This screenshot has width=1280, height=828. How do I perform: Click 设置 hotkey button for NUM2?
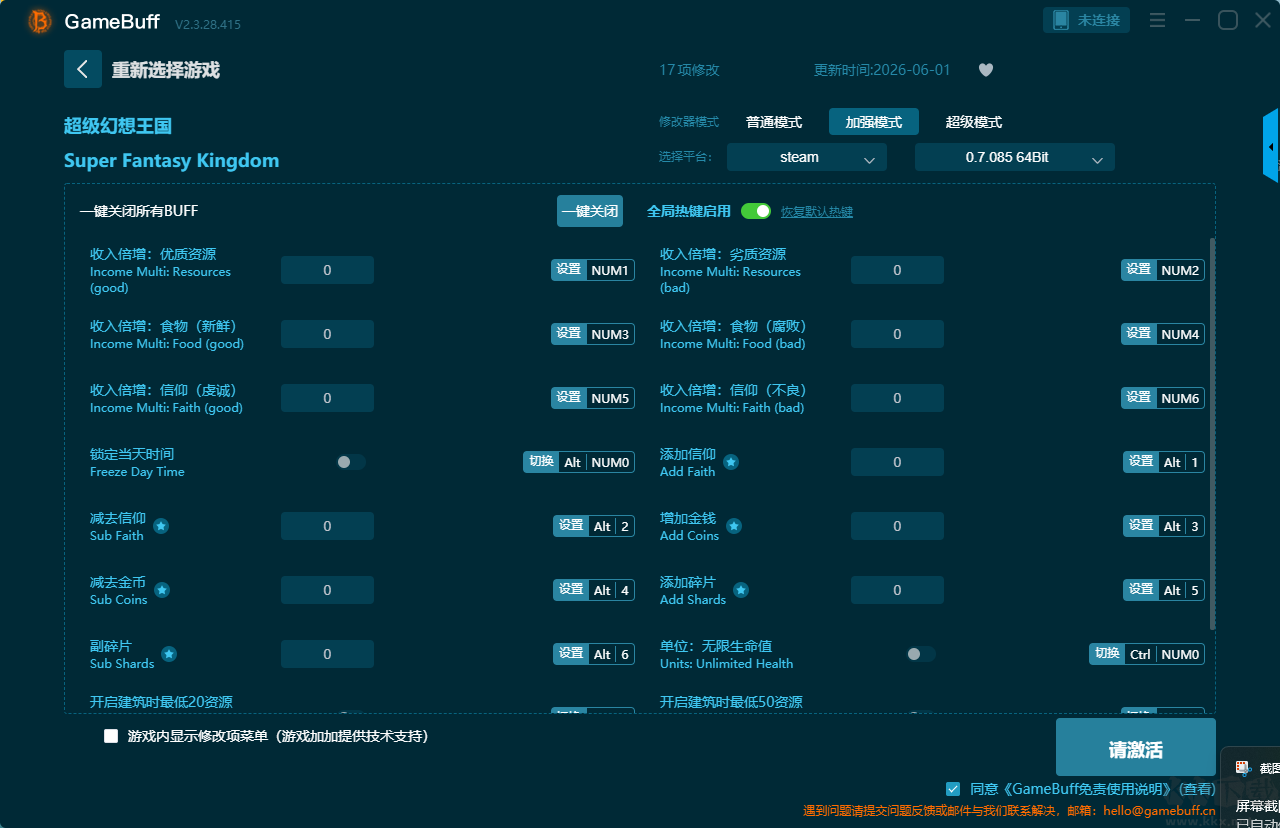pyautogui.click(x=1139, y=270)
